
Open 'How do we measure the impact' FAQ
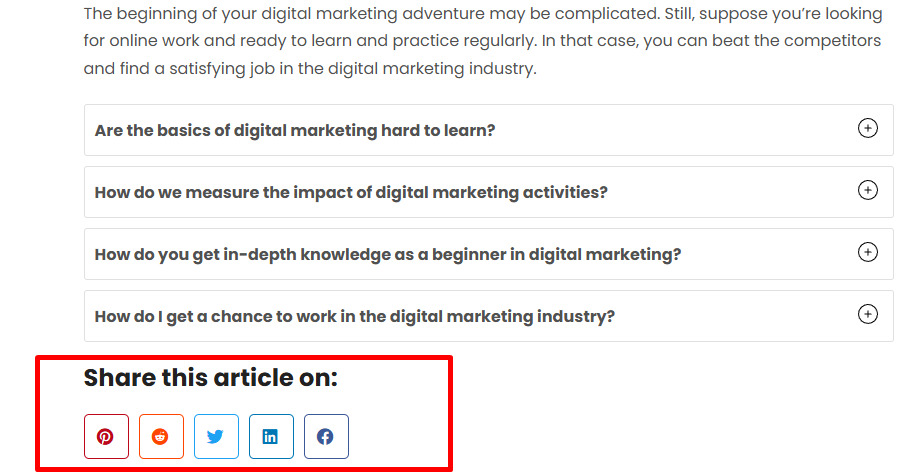point(351,193)
